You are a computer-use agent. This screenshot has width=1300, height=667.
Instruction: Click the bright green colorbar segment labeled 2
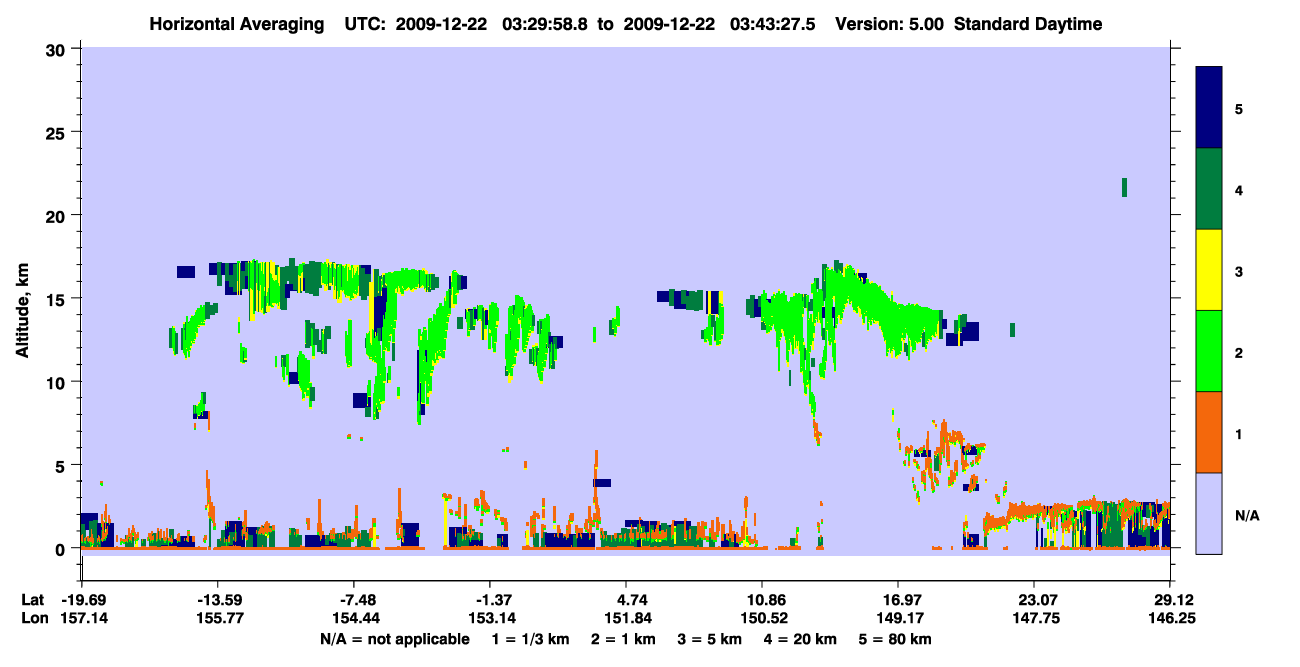(x=1209, y=351)
